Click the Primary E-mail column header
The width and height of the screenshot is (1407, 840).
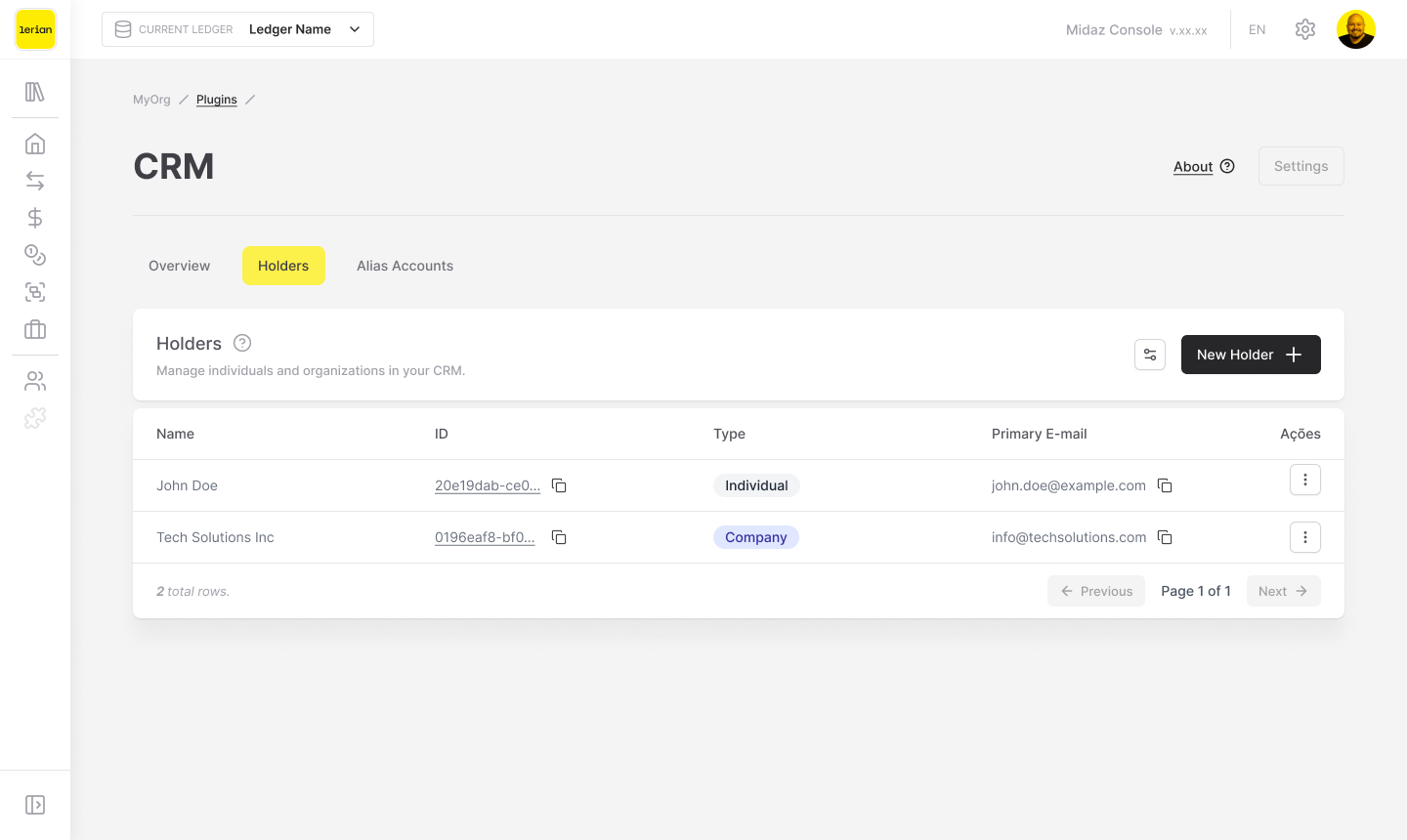click(x=1040, y=434)
